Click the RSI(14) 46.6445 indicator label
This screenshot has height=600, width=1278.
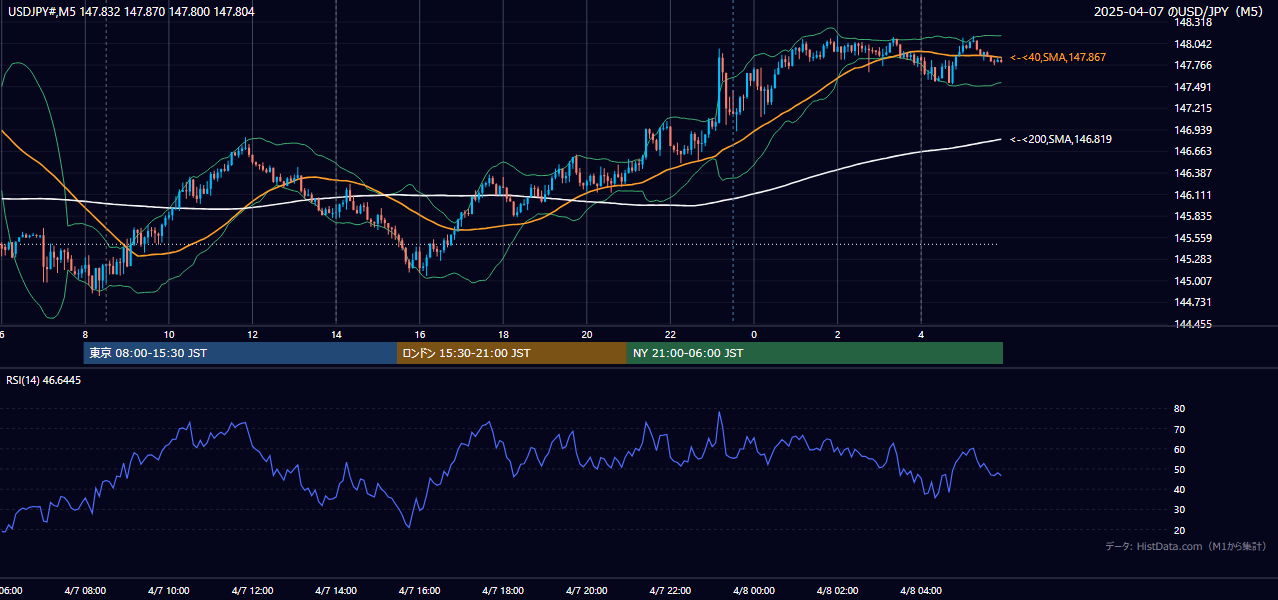tap(44, 380)
